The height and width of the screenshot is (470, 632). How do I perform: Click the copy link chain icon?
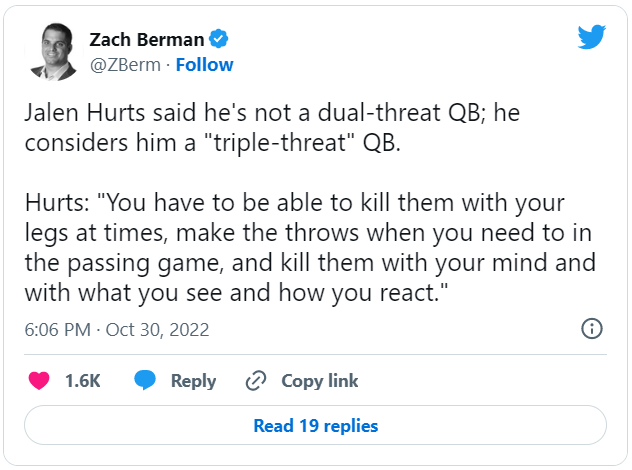pos(256,380)
